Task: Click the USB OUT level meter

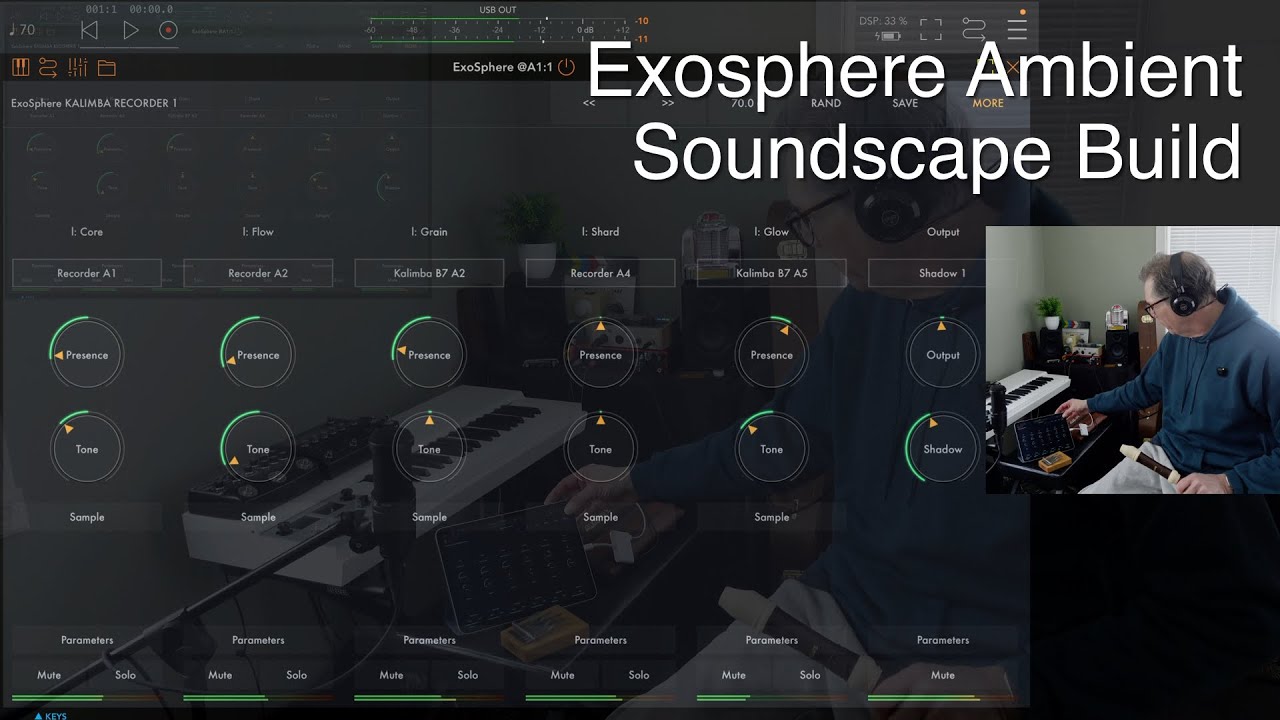Action: point(497,28)
